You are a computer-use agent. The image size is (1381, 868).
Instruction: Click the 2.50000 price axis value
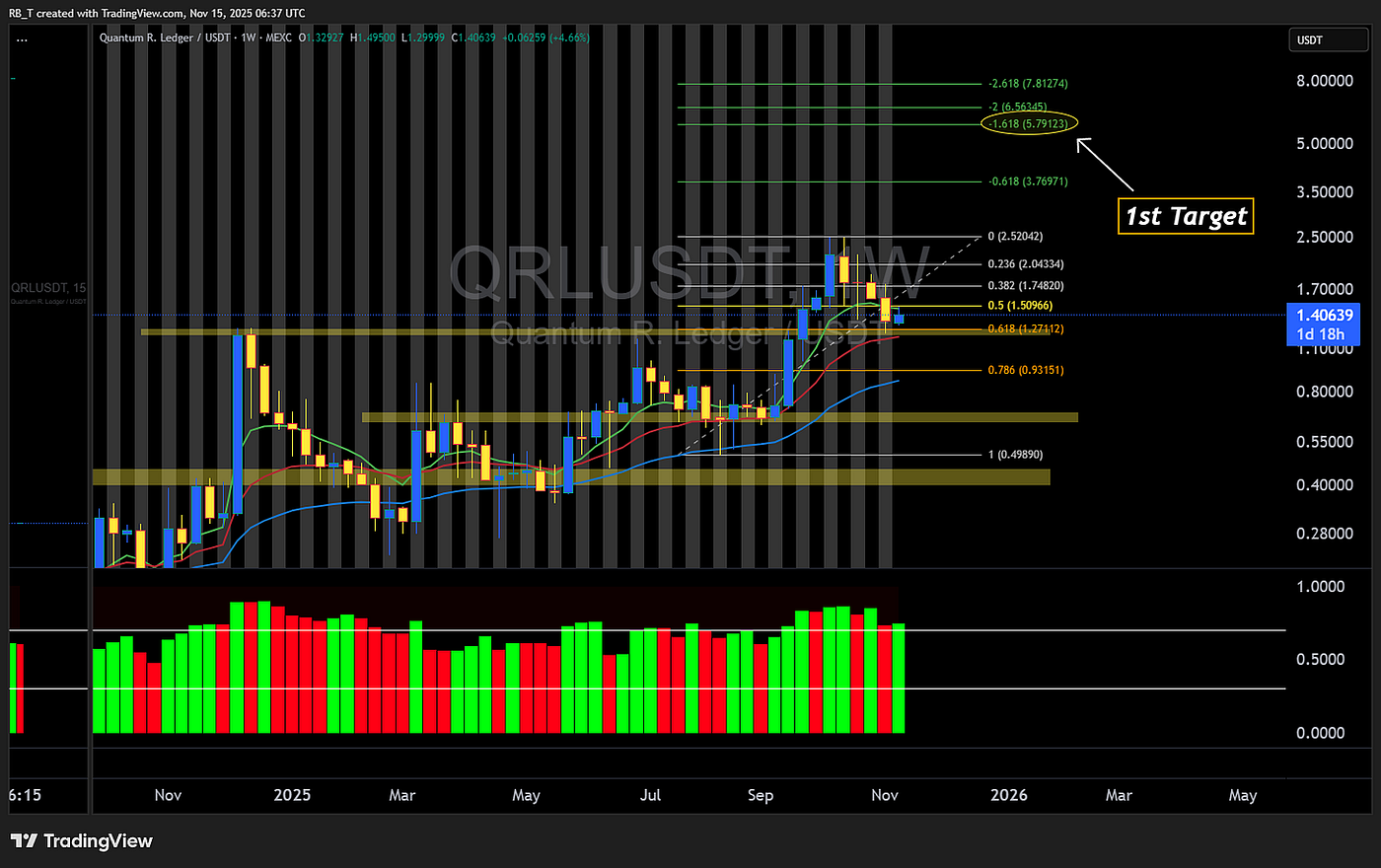pyautogui.click(x=1325, y=238)
